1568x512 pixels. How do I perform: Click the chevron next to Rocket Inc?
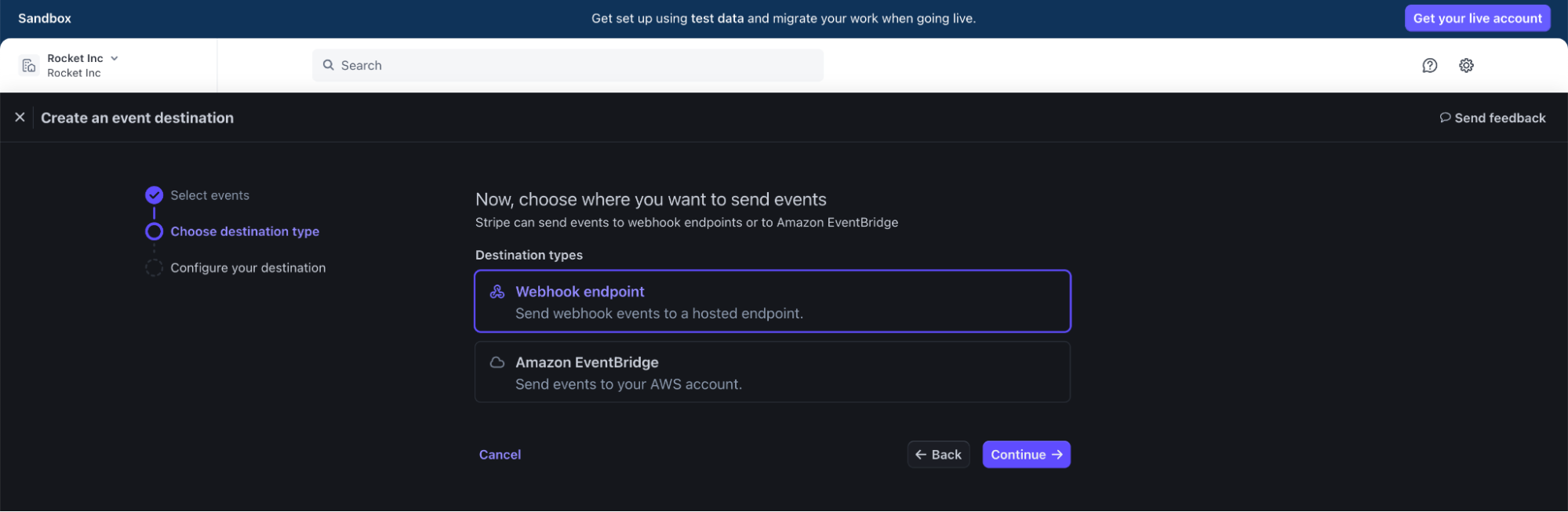coord(115,59)
